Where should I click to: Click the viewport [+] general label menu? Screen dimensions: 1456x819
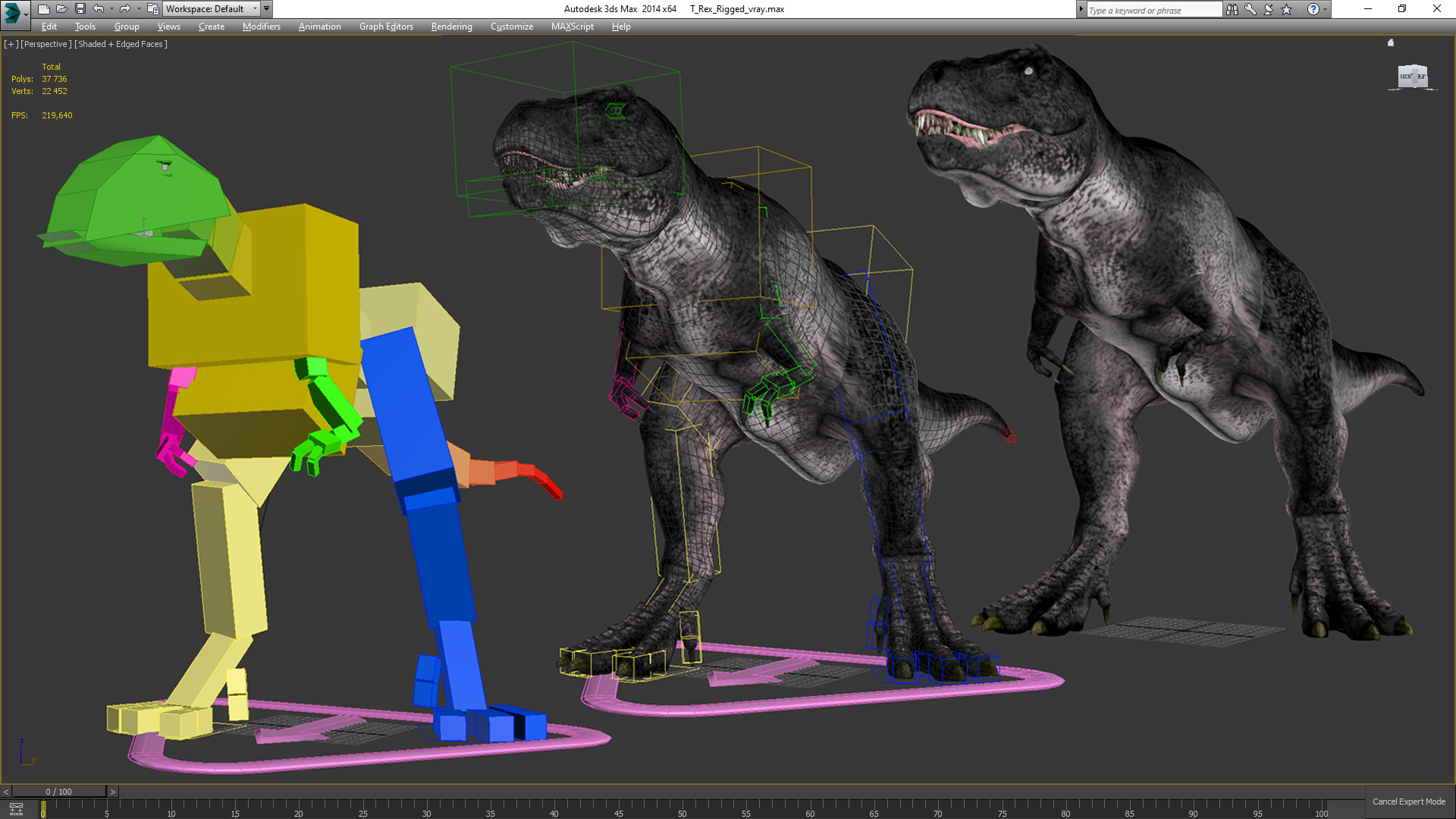pyautogui.click(x=11, y=44)
